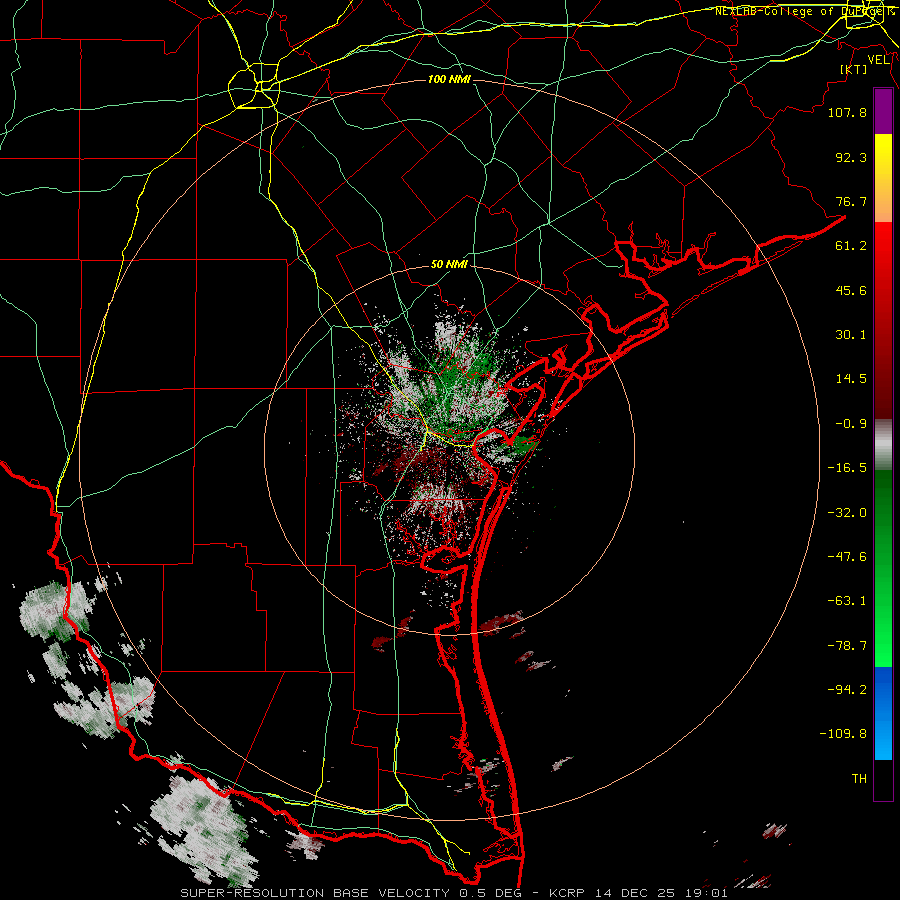Select the -94.2 velocity scale value

[x=847, y=690]
